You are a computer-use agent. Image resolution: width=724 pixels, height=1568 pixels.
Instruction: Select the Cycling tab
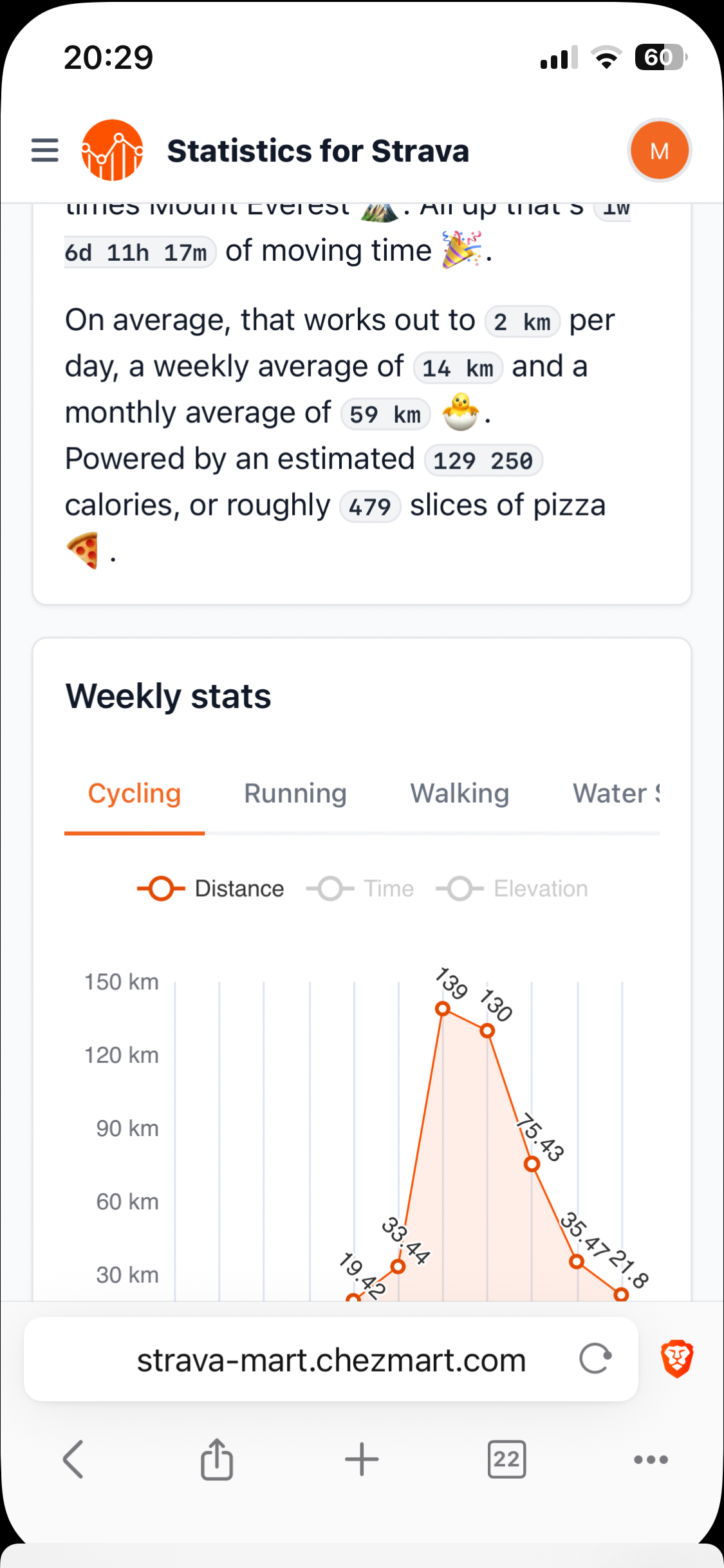135,794
